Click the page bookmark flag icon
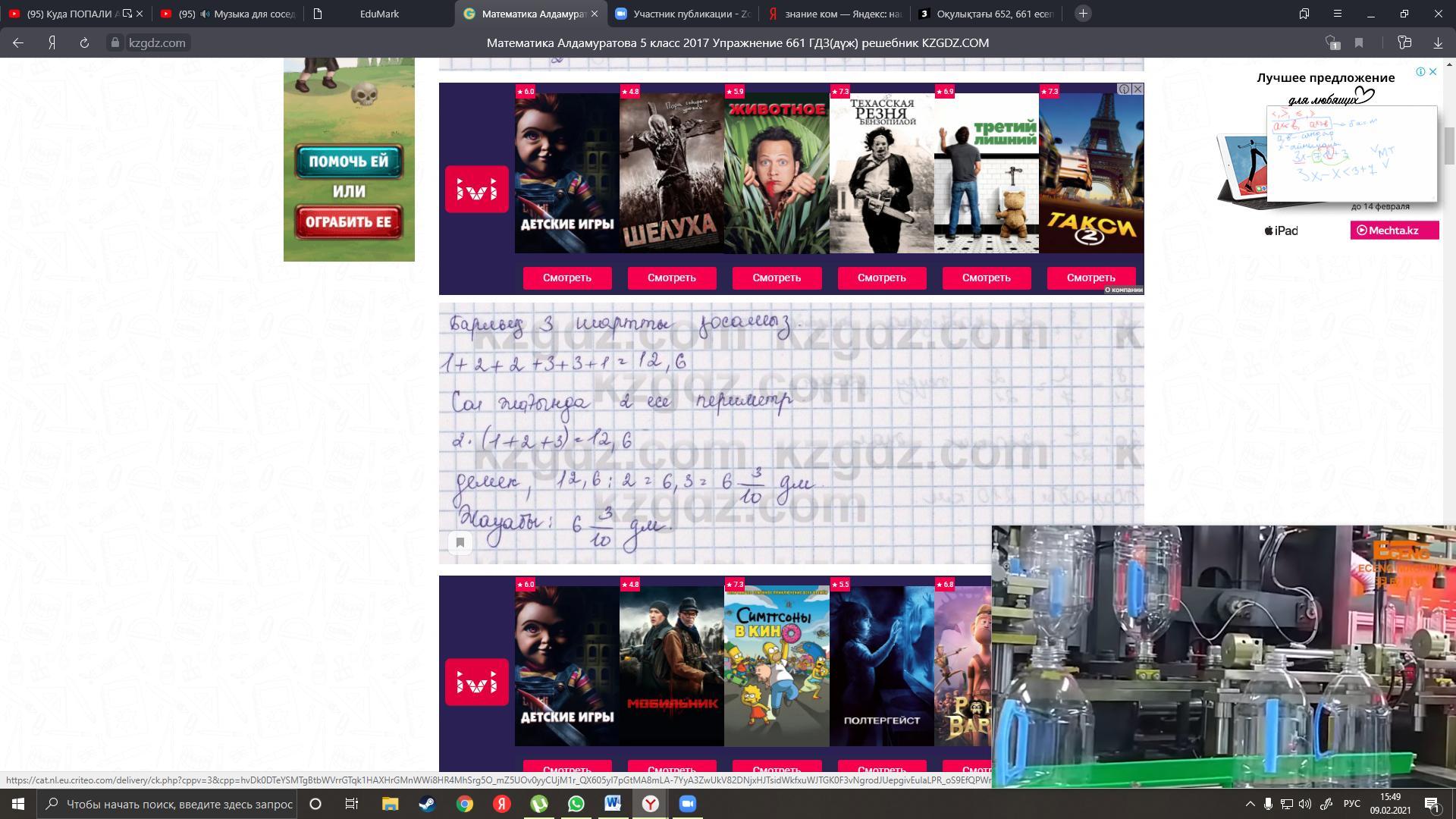The image size is (1456, 819). pos(1359,43)
